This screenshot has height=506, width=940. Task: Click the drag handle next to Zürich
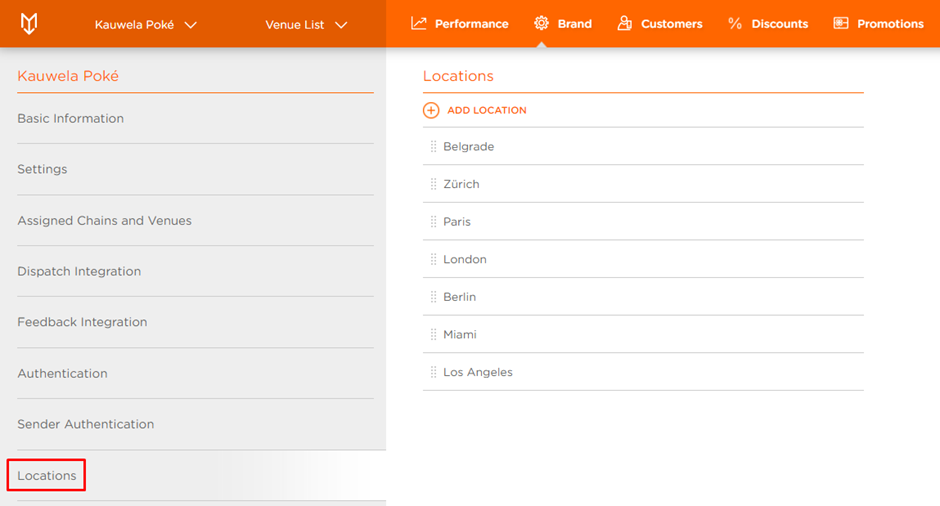tap(433, 184)
